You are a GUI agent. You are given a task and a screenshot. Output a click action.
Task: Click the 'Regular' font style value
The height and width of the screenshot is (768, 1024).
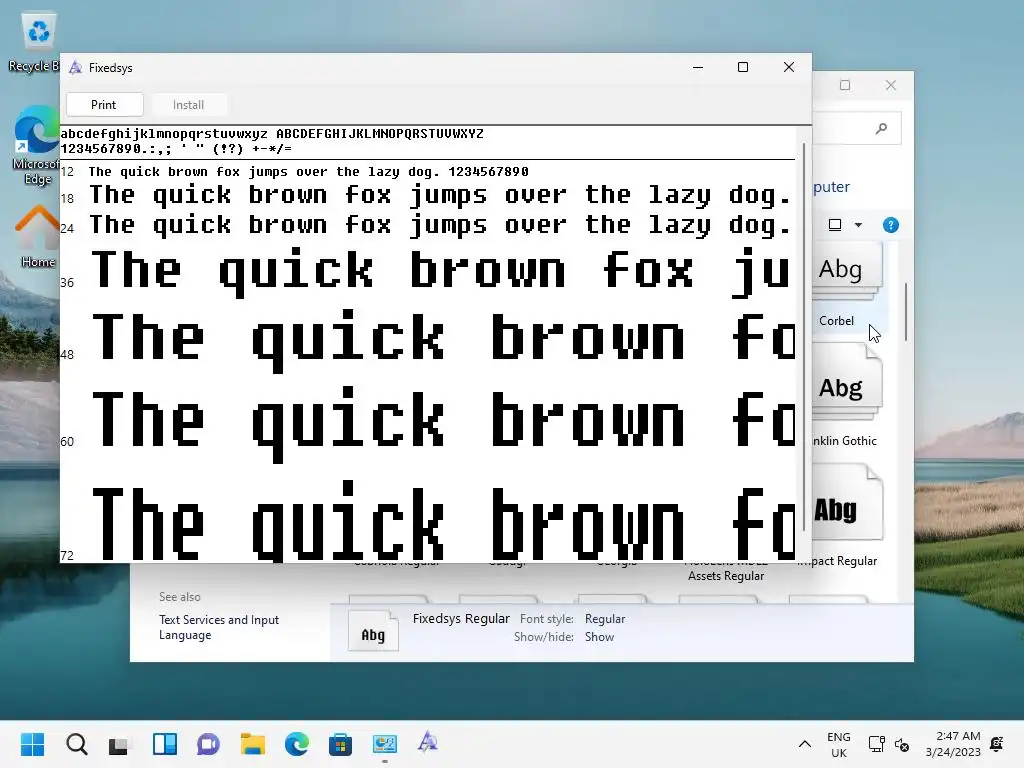pos(605,618)
